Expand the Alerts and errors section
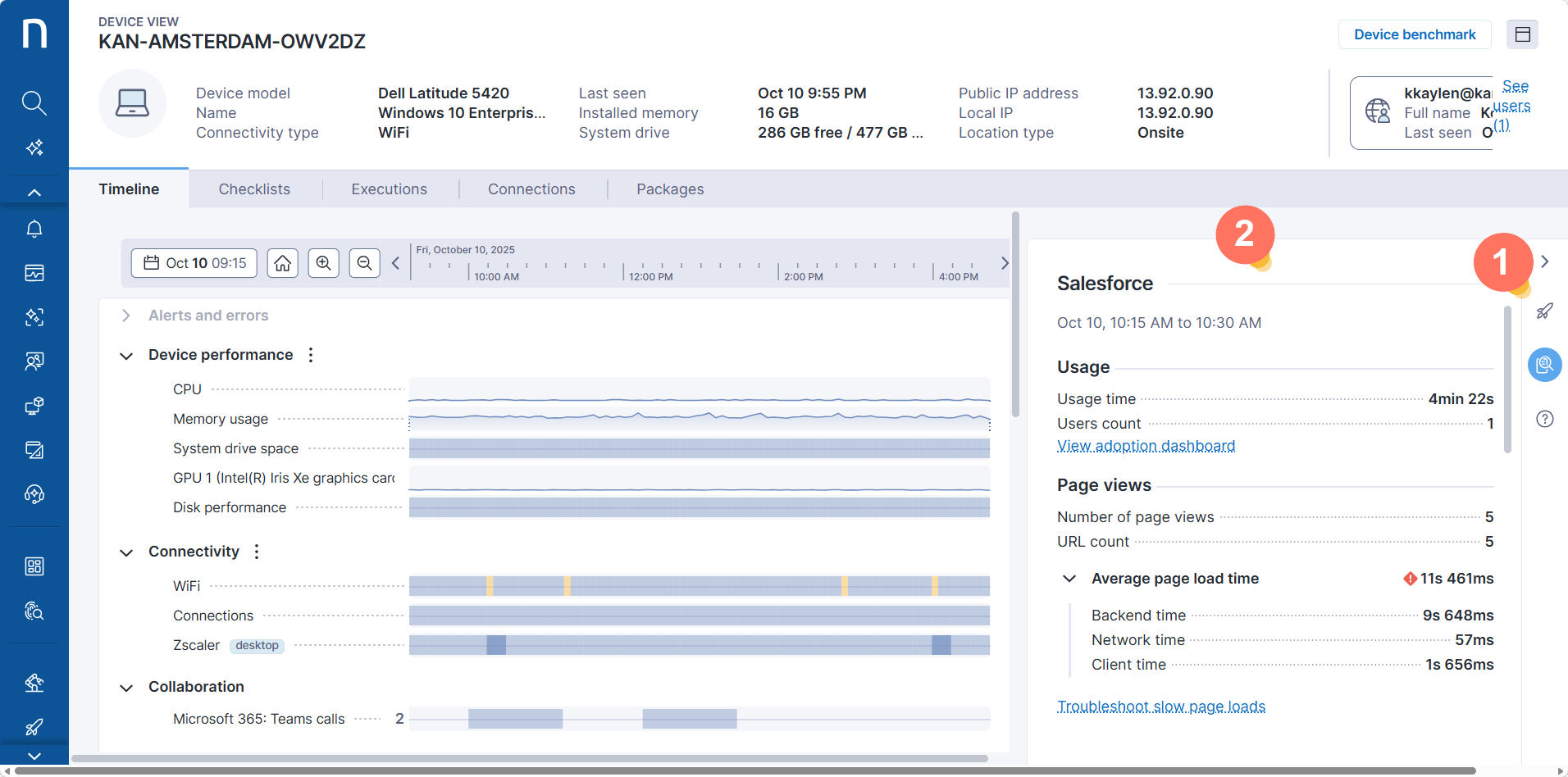Image resolution: width=1568 pixels, height=777 pixels. pyautogui.click(x=126, y=316)
